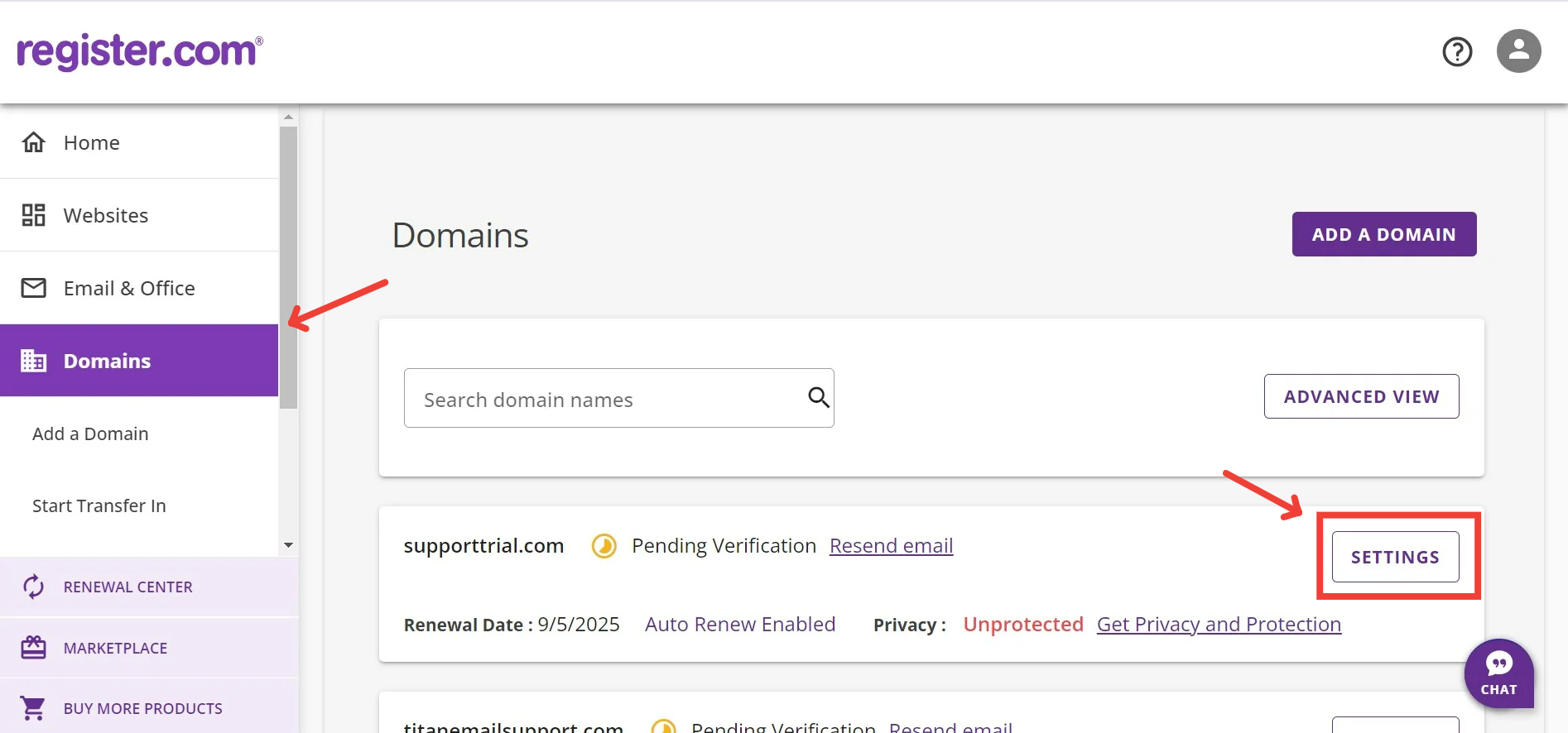Image resolution: width=1568 pixels, height=733 pixels.
Task: Click sidebar scrollbar up arrow
Action: (x=288, y=117)
